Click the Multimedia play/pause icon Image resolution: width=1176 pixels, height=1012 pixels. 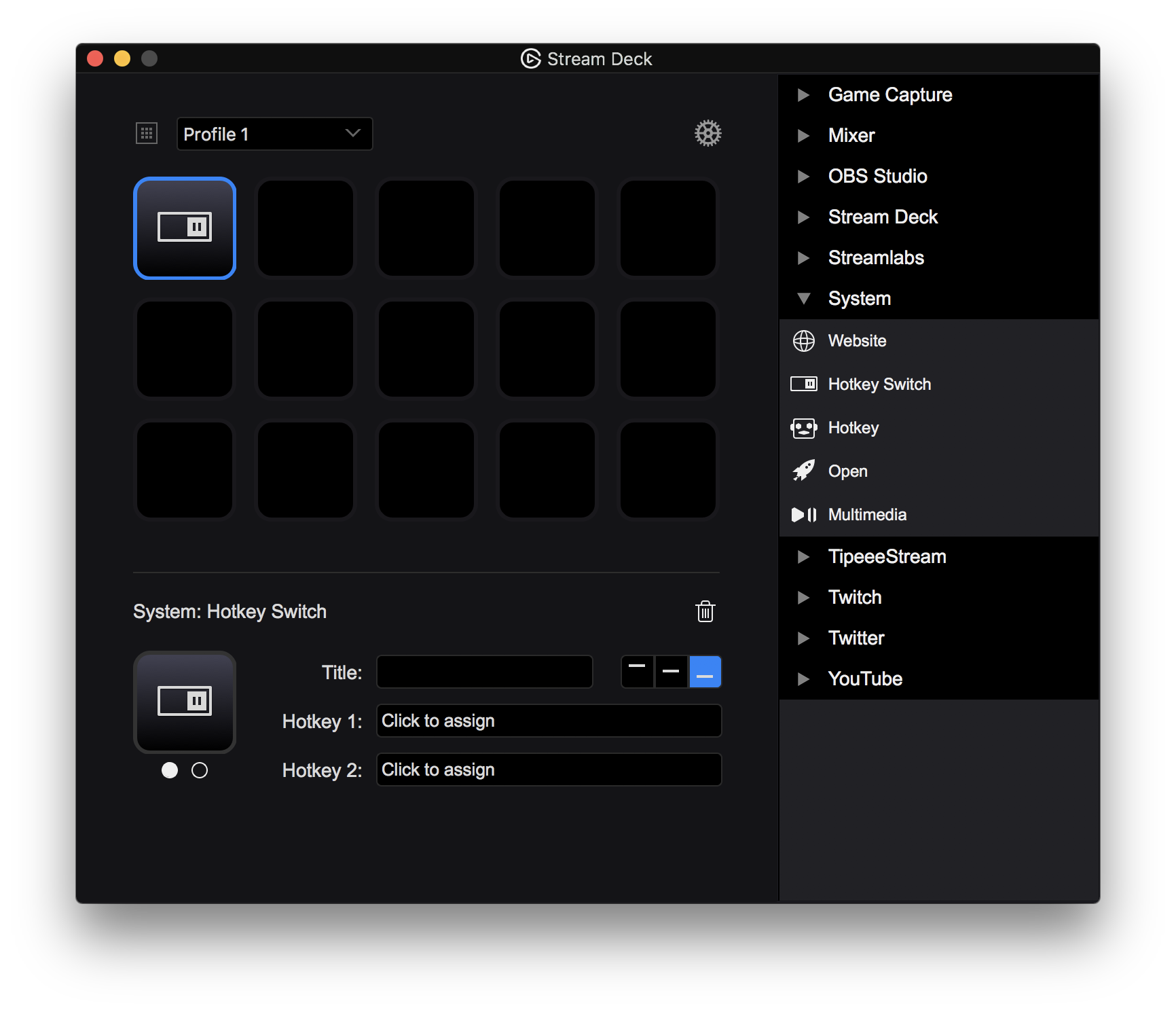click(803, 515)
